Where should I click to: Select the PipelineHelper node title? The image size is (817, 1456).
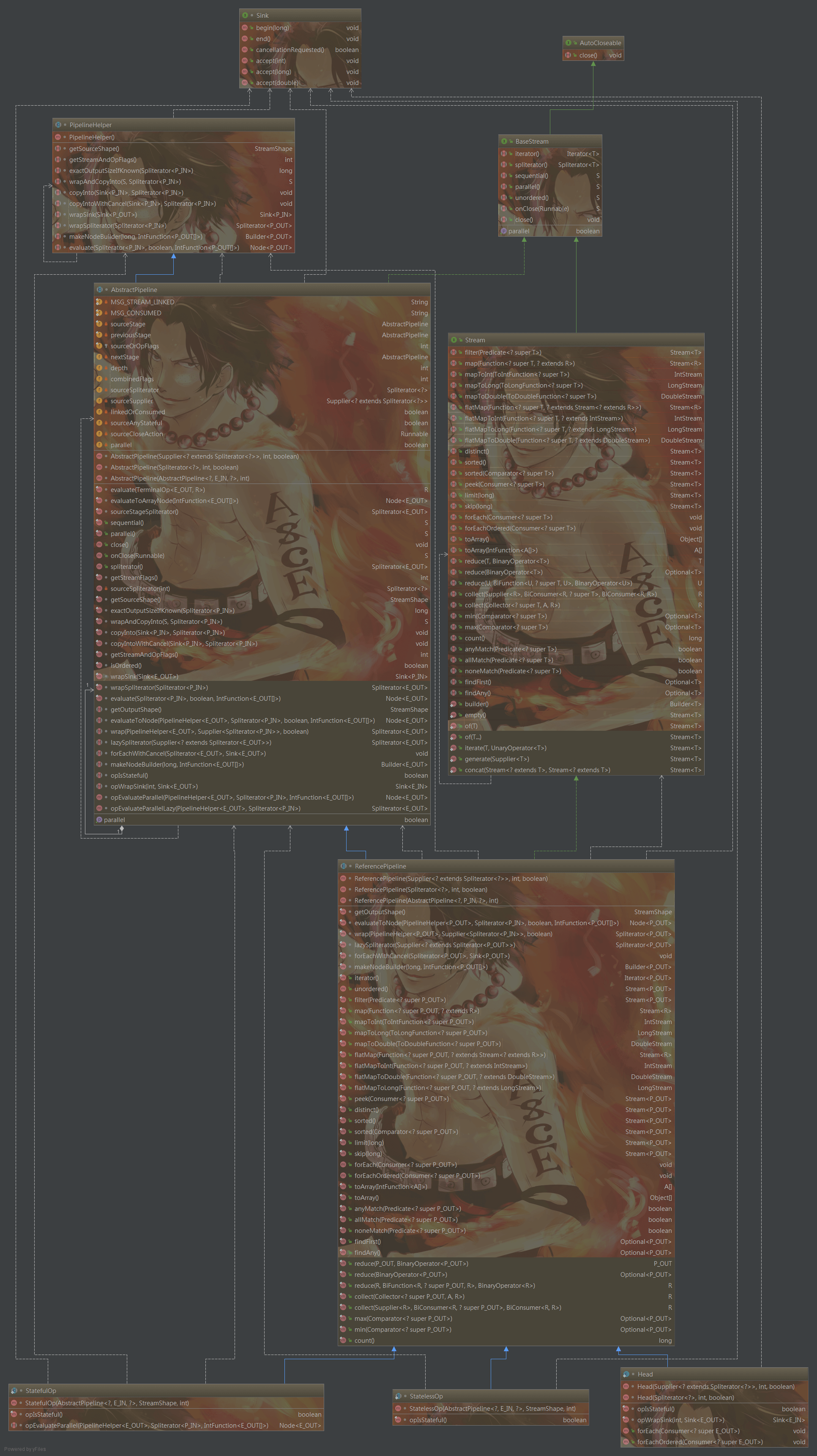pyautogui.click(x=90, y=125)
